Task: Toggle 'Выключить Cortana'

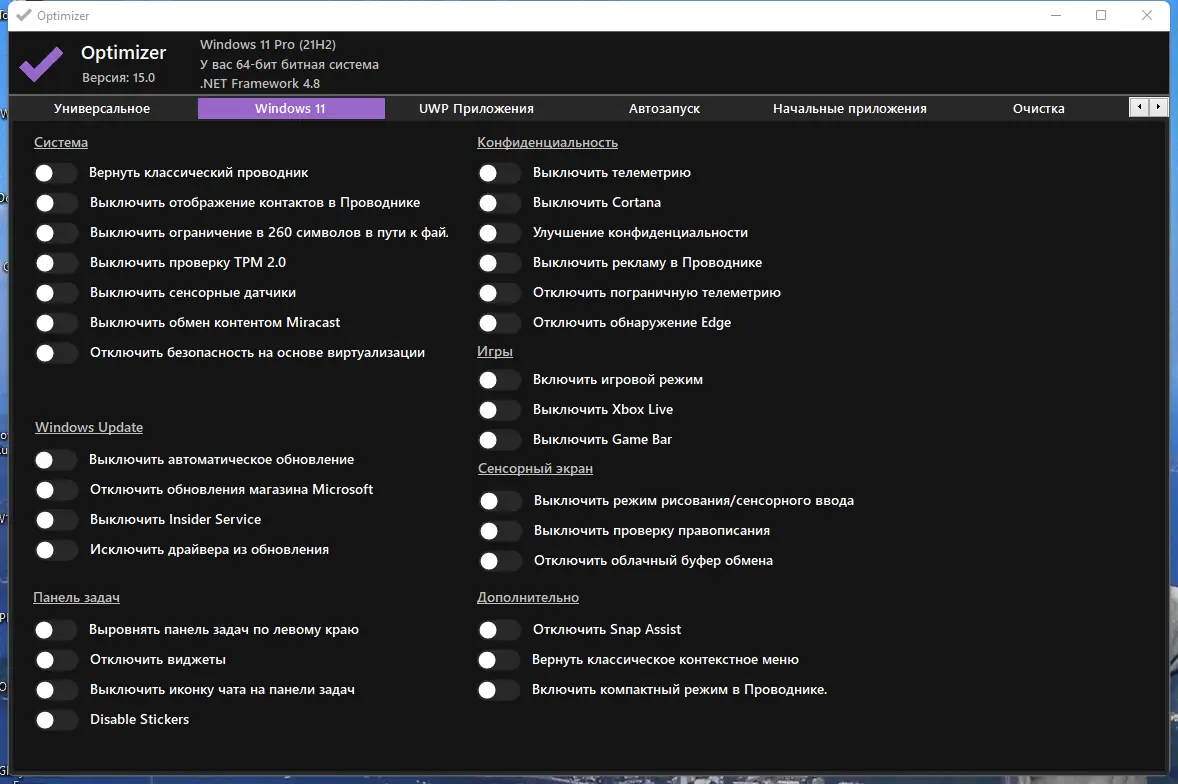Action: click(x=499, y=203)
